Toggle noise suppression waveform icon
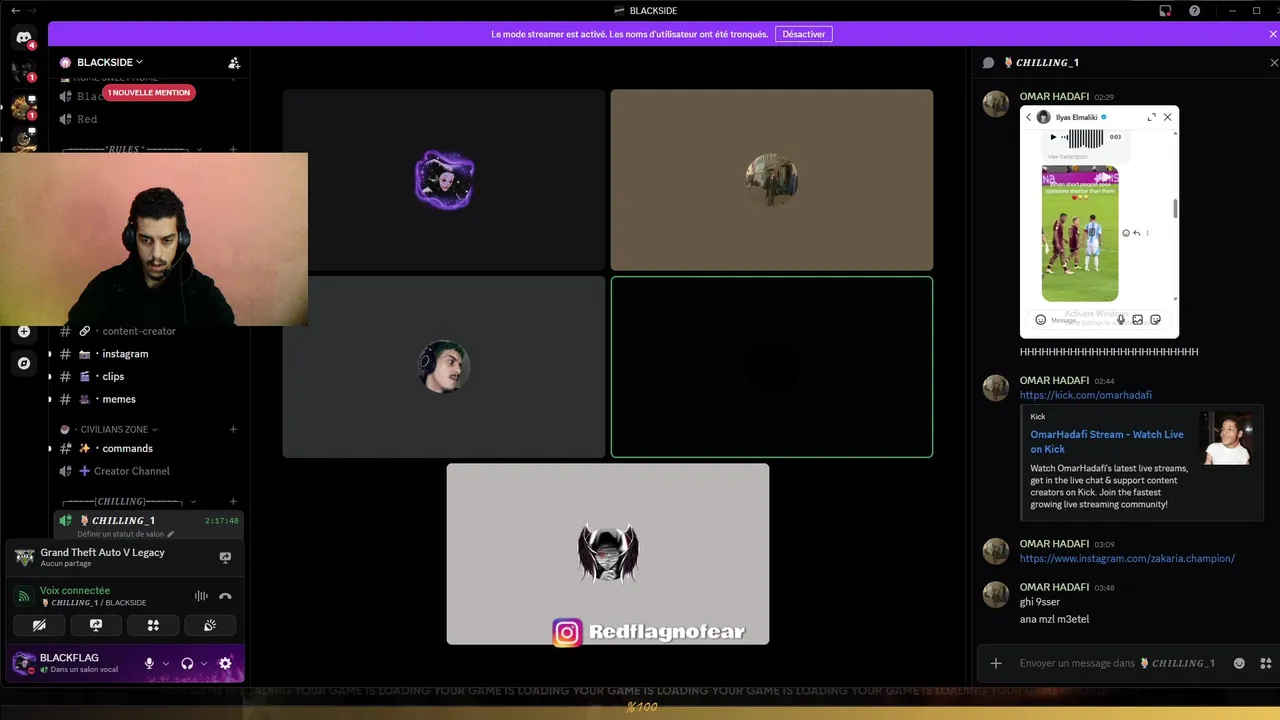The width and height of the screenshot is (1280, 720). 201,596
